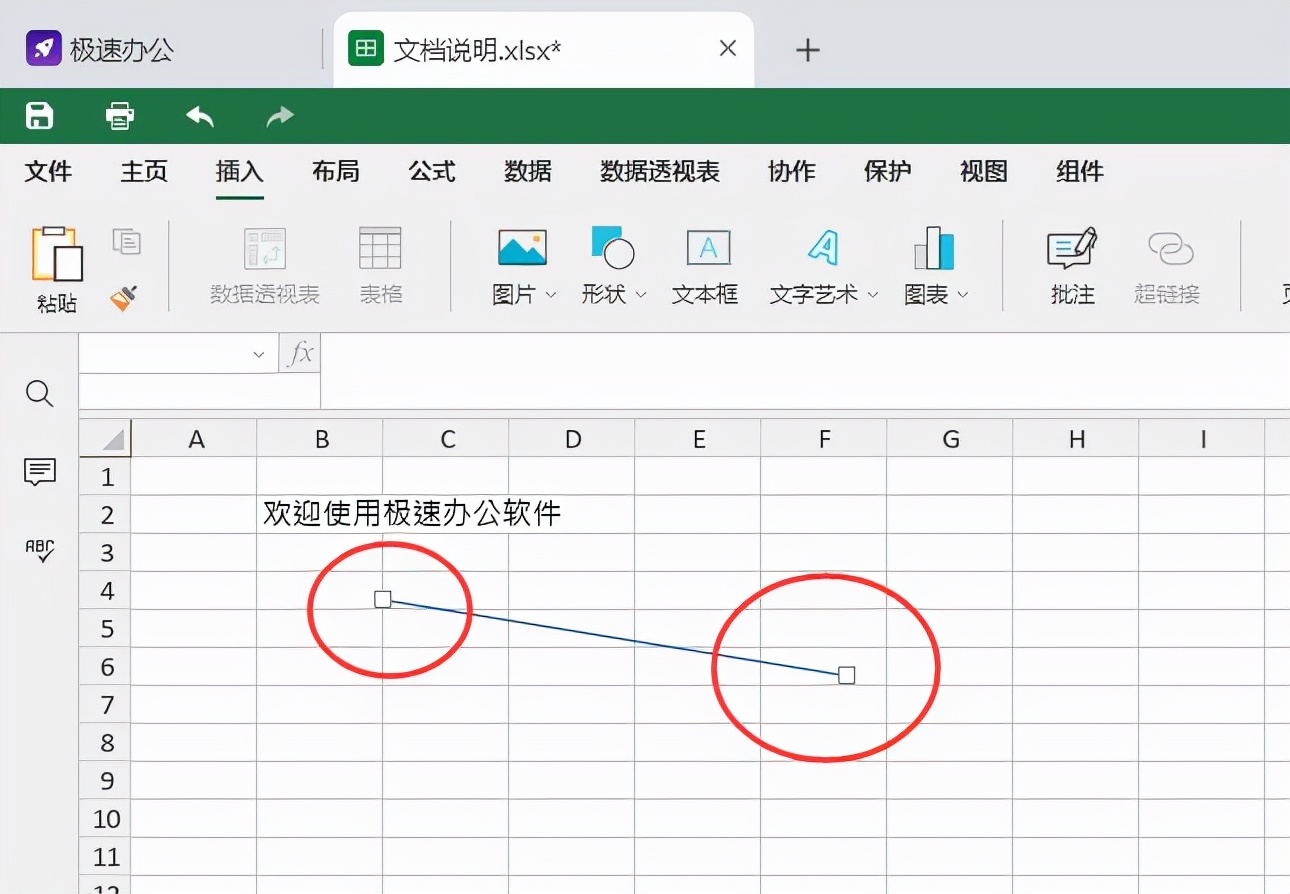The width and height of the screenshot is (1290, 894).
Task: Click the undo arrow button
Action: tap(199, 115)
